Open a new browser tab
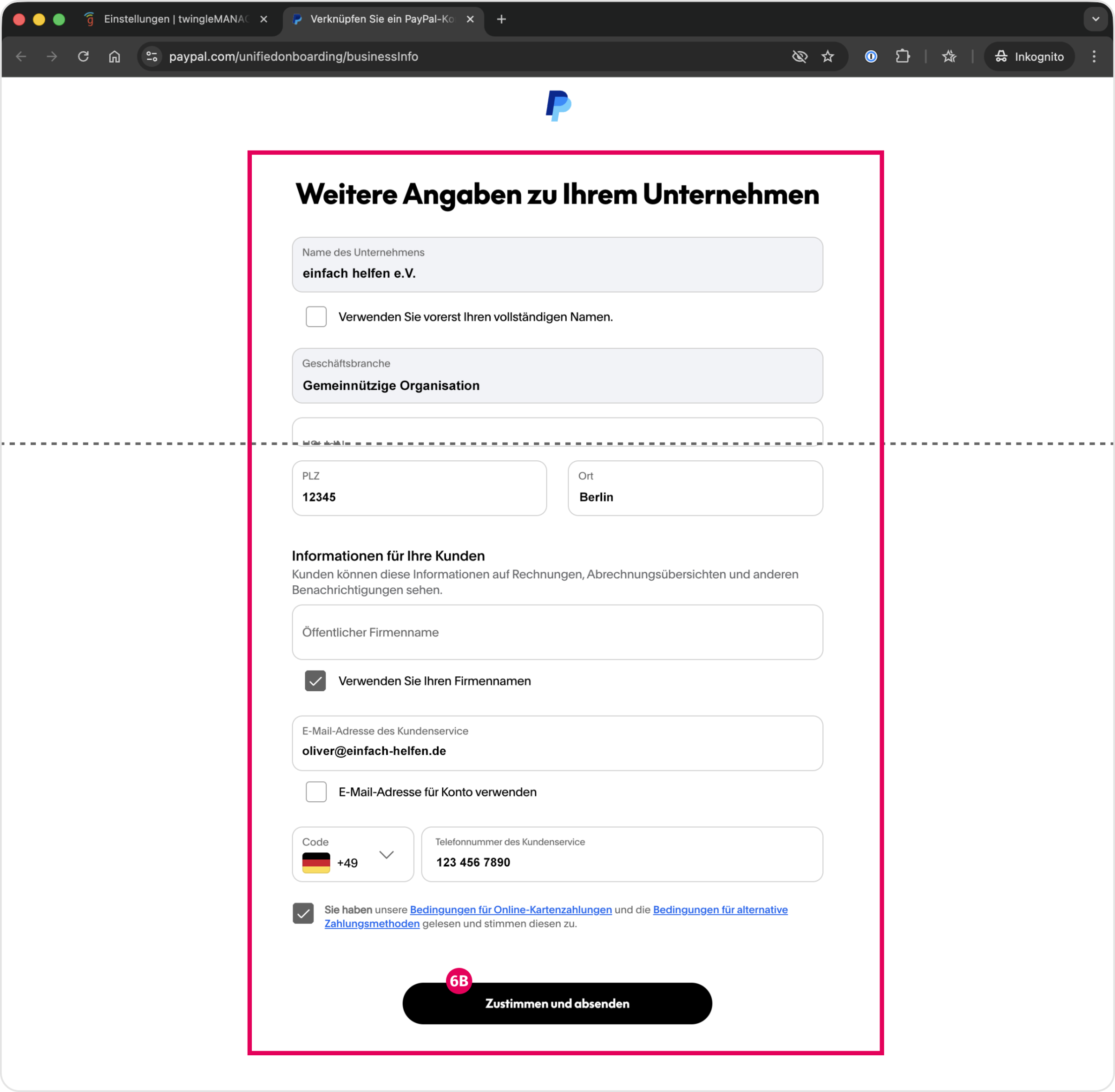Image resolution: width=1115 pixels, height=1092 pixels. point(501,19)
